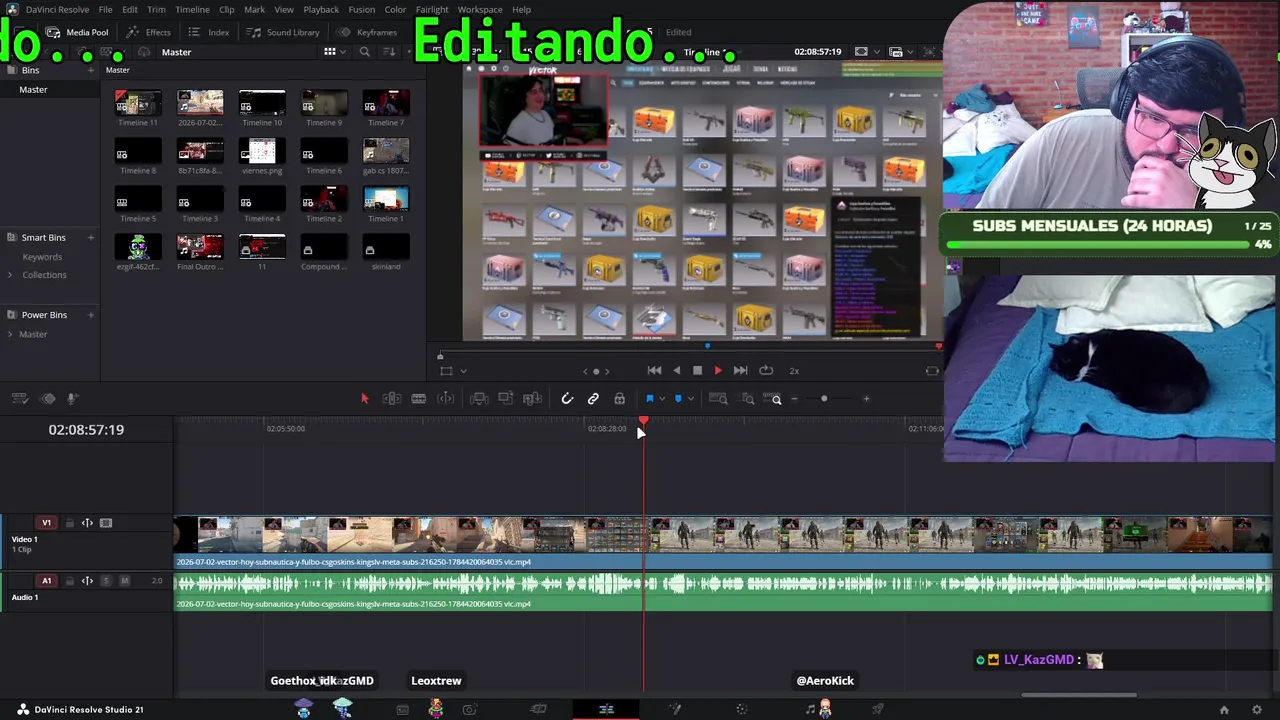Open the Effects panel

[x=149, y=32]
